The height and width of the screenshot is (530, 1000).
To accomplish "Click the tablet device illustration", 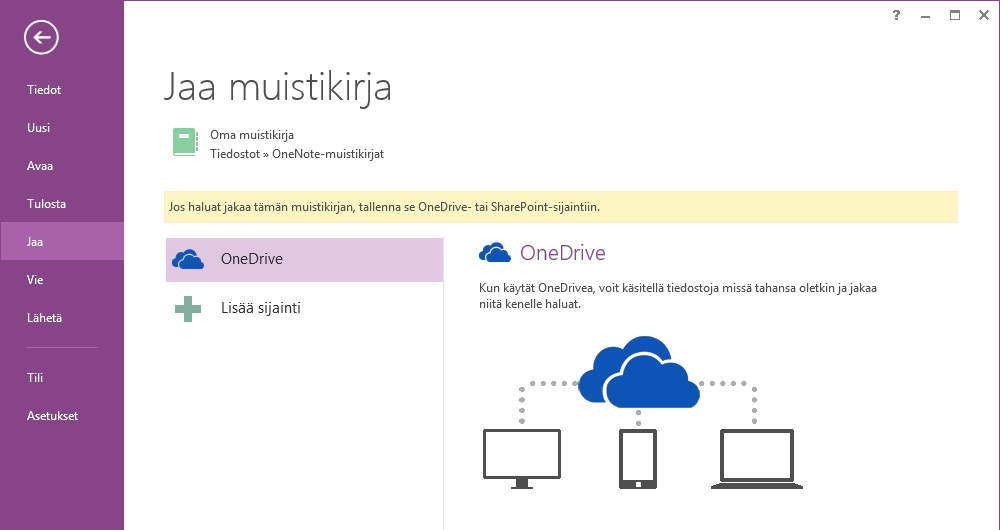I will pyautogui.click(x=638, y=459).
